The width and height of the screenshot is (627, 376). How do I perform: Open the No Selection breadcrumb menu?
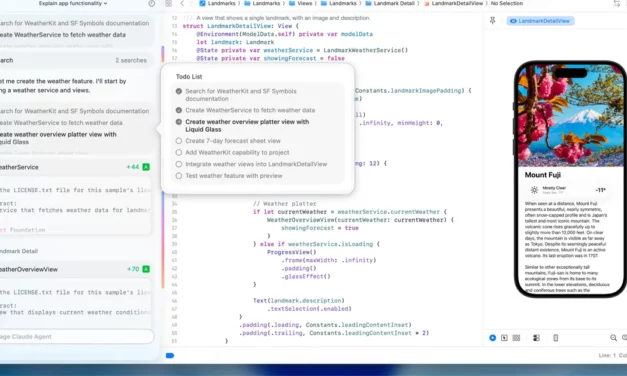[x=507, y=4]
